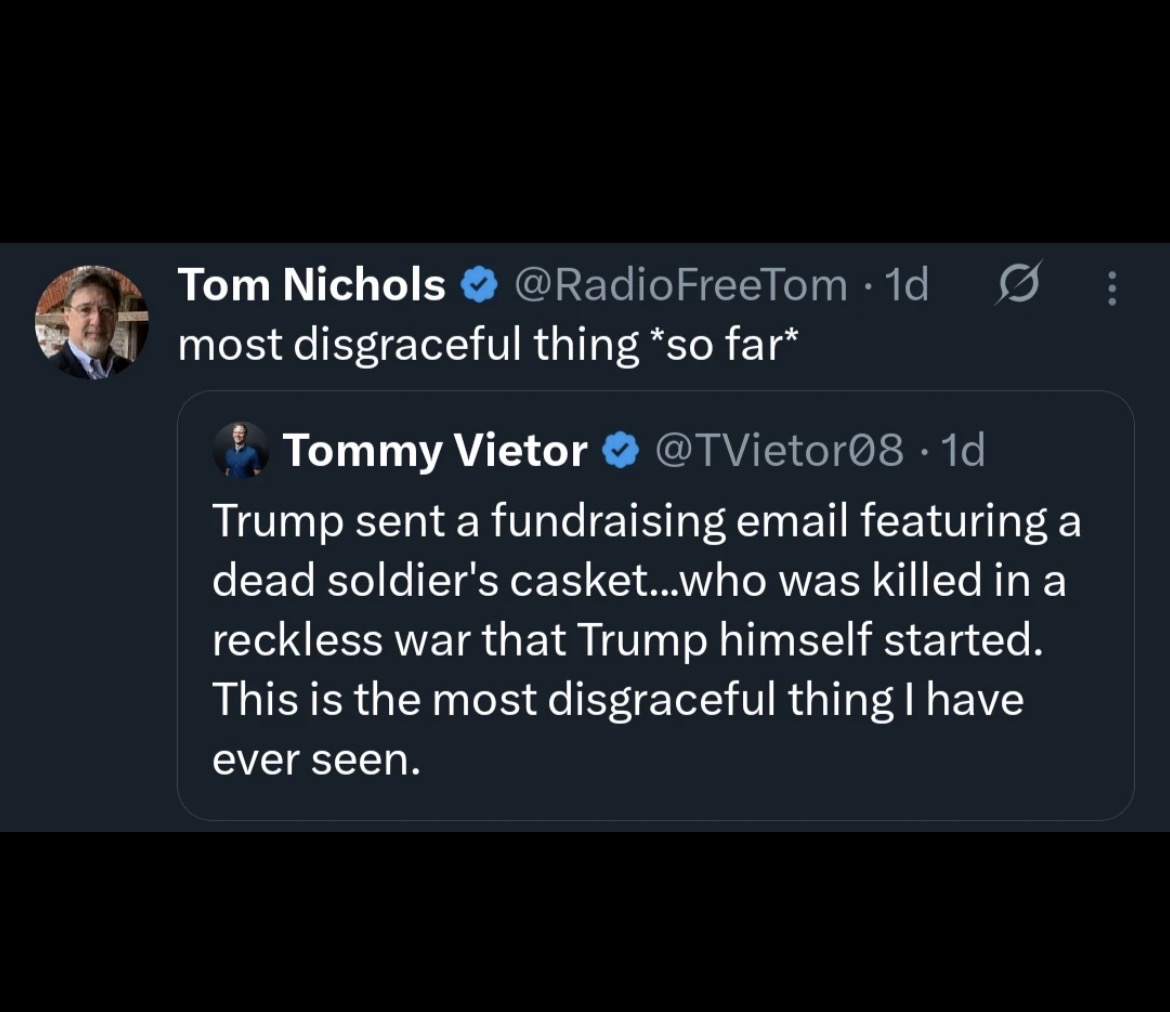Screen dimensions: 1170x1012
Task: Click the black bar below the tweet
Action: click(585, 920)
